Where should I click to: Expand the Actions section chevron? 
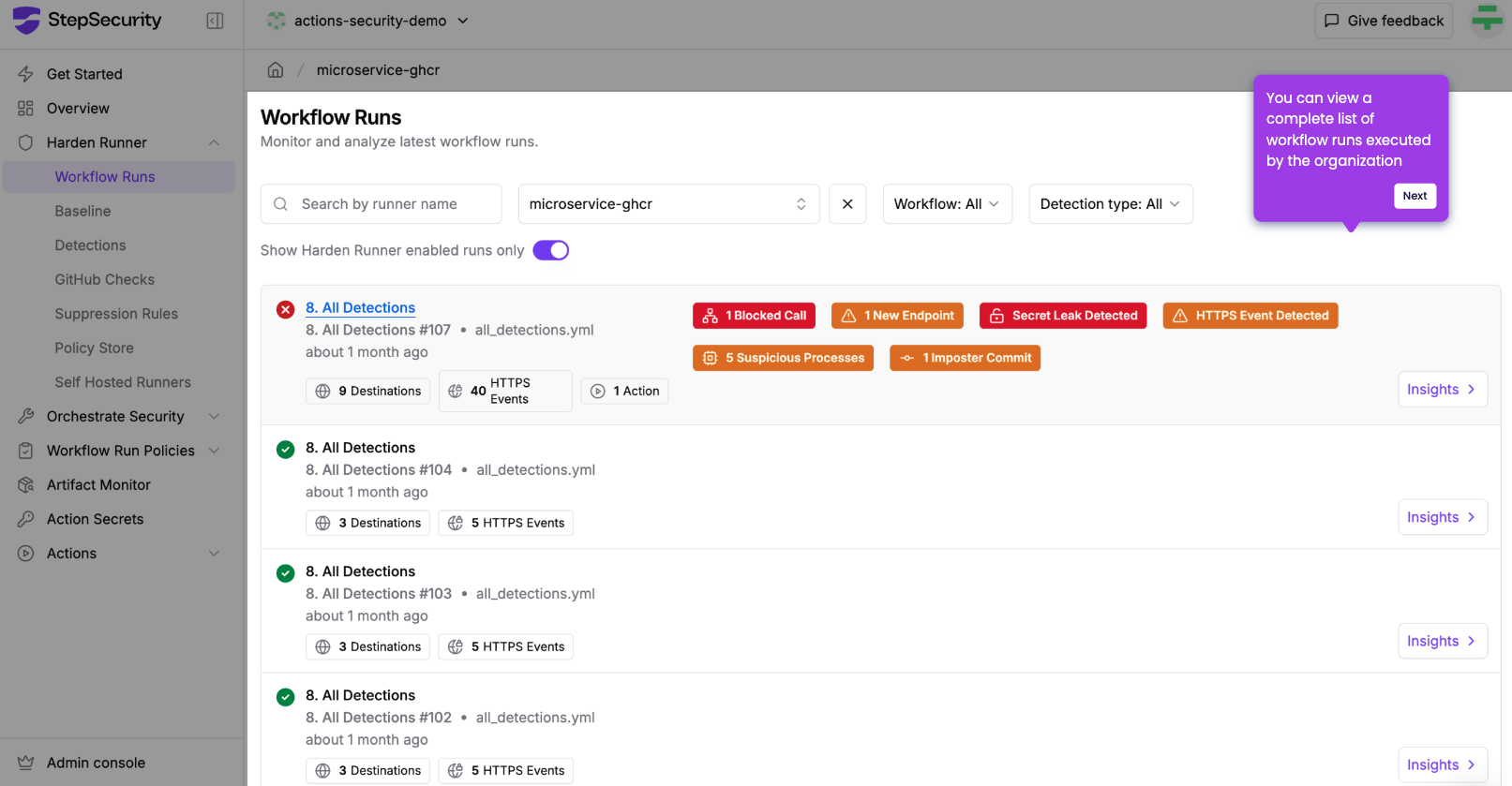214,554
